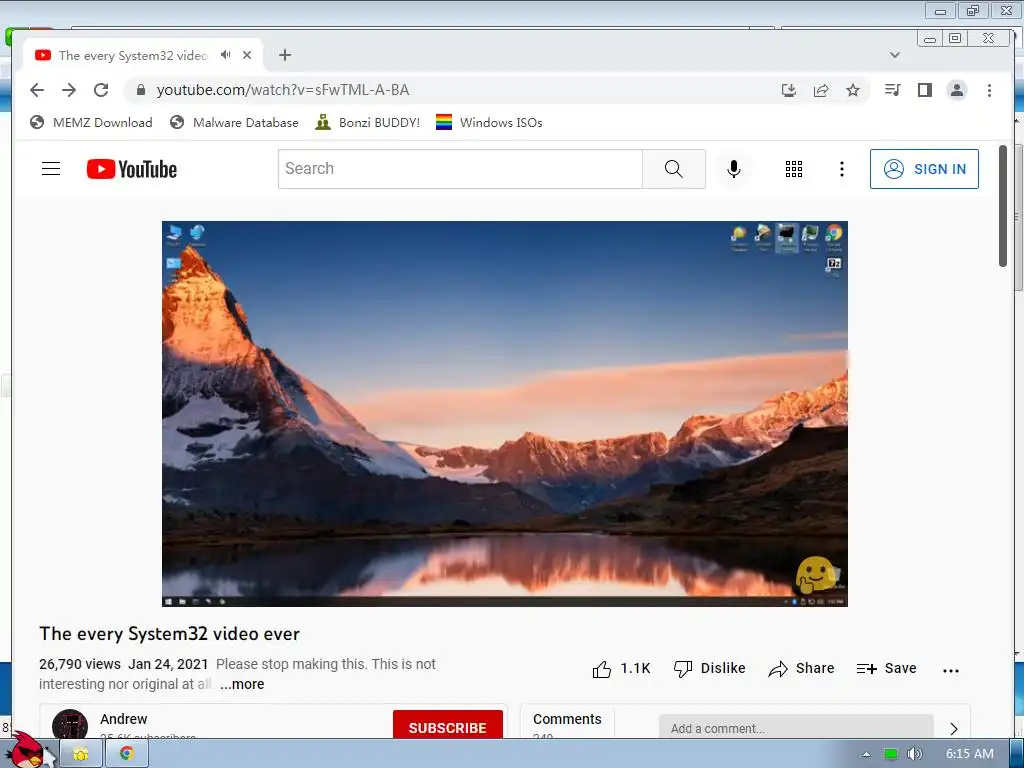View site info via the padlock icon

pyautogui.click(x=140, y=90)
